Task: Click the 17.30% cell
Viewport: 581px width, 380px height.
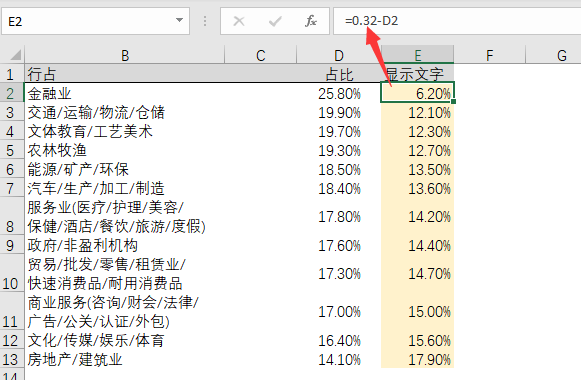Action: [339, 274]
